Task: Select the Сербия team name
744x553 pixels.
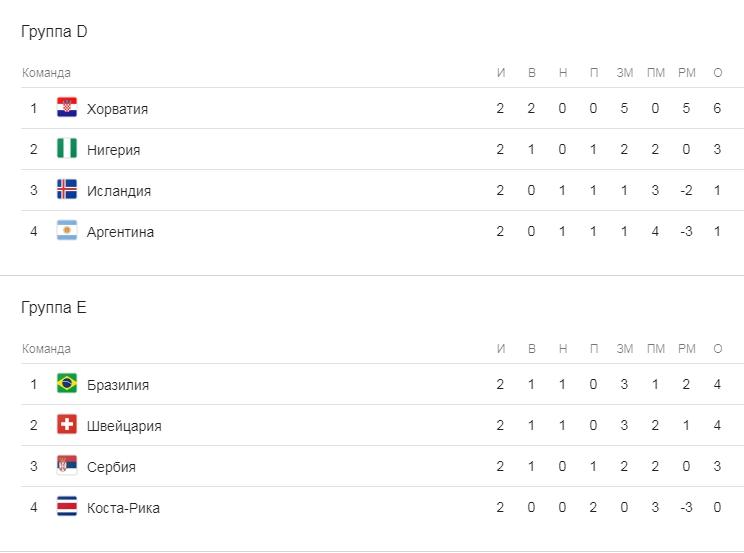Action: coord(111,467)
